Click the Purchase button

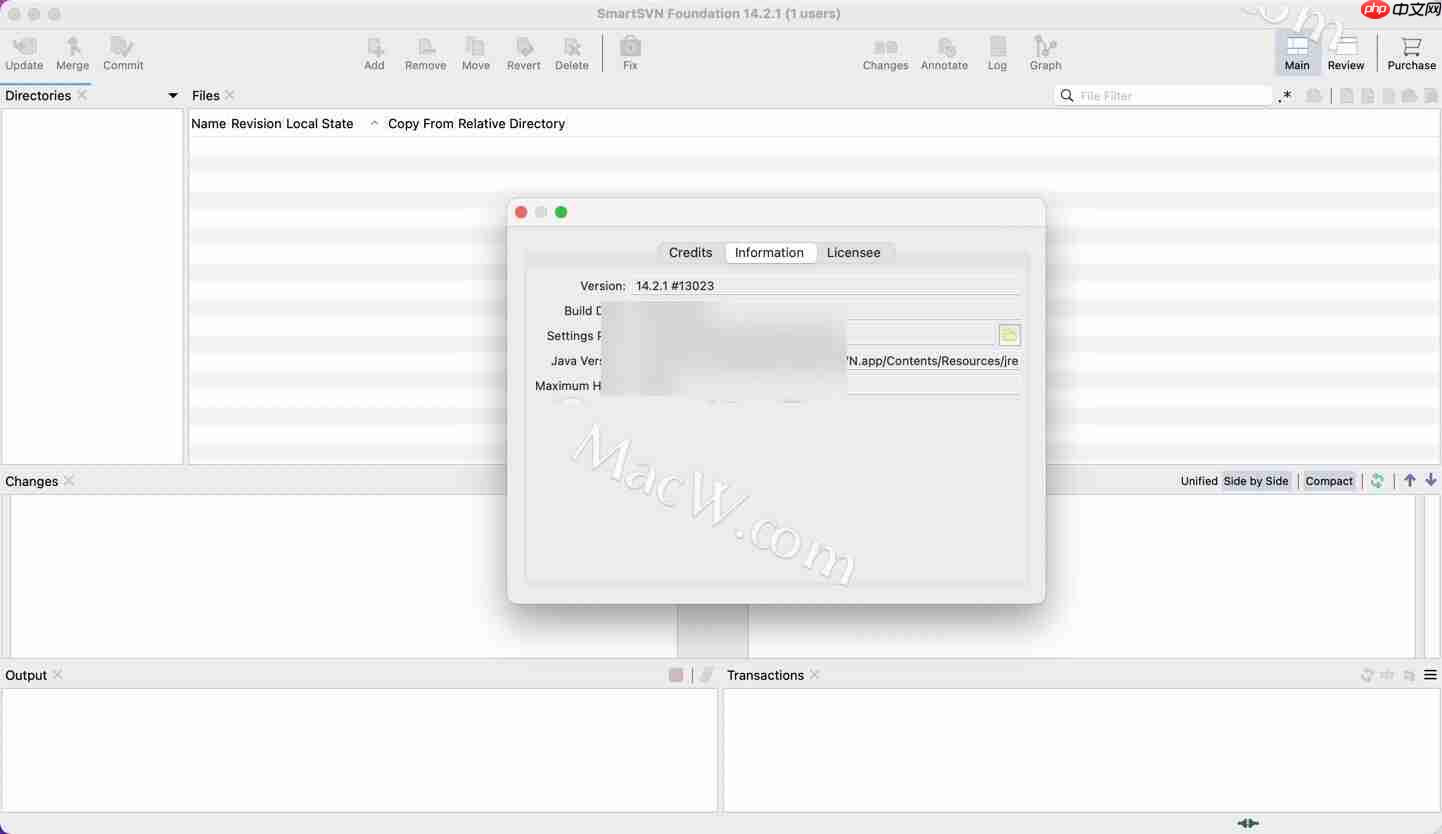(1410, 52)
